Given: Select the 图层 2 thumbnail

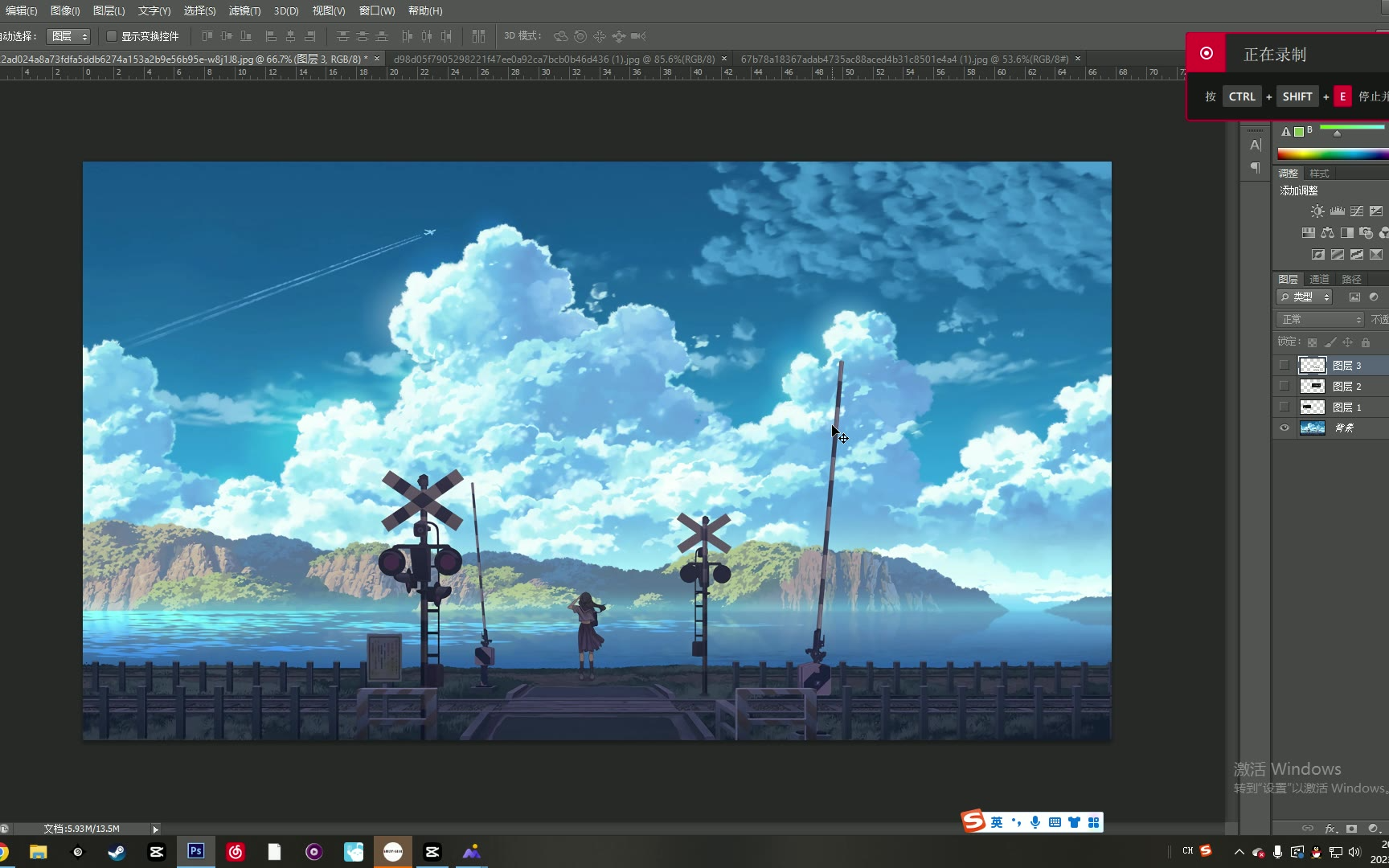Looking at the screenshot, I should click(x=1313, y=386).
